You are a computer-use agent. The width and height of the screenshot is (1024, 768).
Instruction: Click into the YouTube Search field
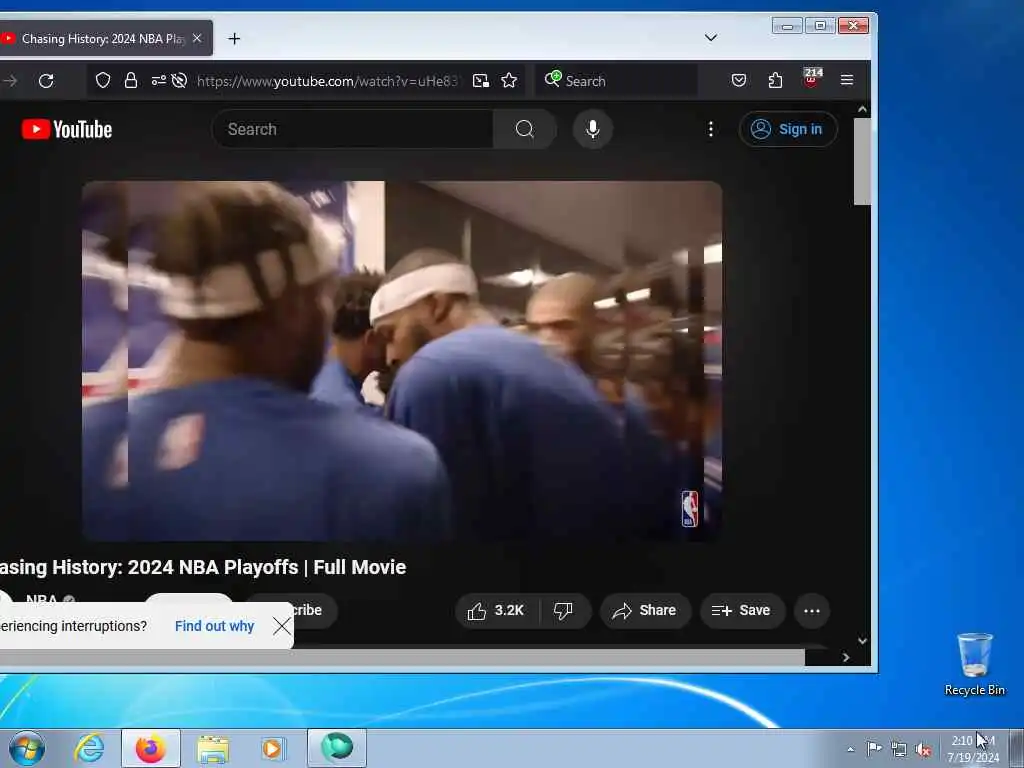[353, 129]
